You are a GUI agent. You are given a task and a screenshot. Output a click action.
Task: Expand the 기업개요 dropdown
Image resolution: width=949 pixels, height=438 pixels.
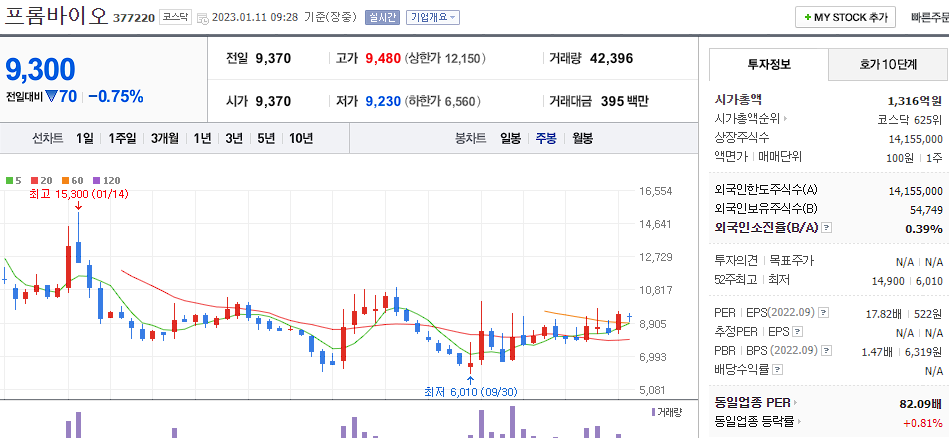click(433, 18)
